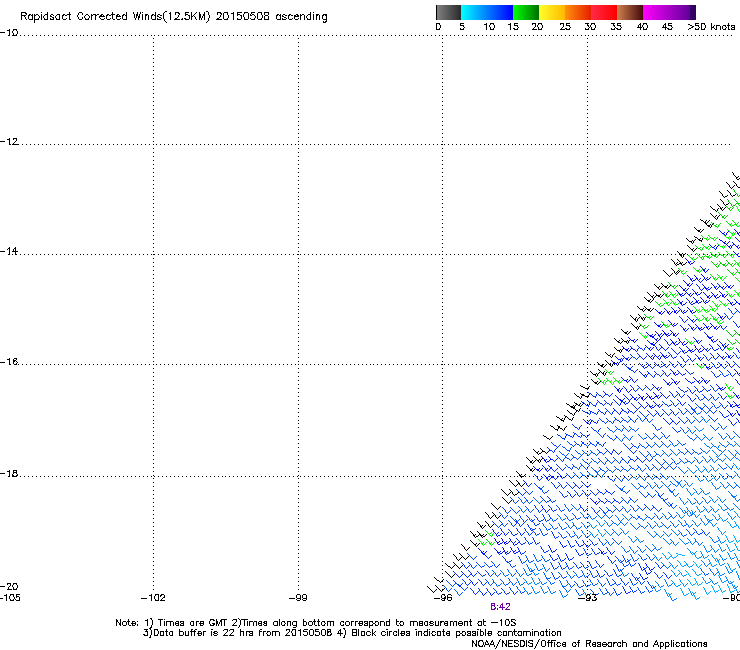The height and width of the screenshot is (650, 740).
Task: Click the title text 'Rapidscat Corrected Winds(12.5KM)'
Action: 115,17
